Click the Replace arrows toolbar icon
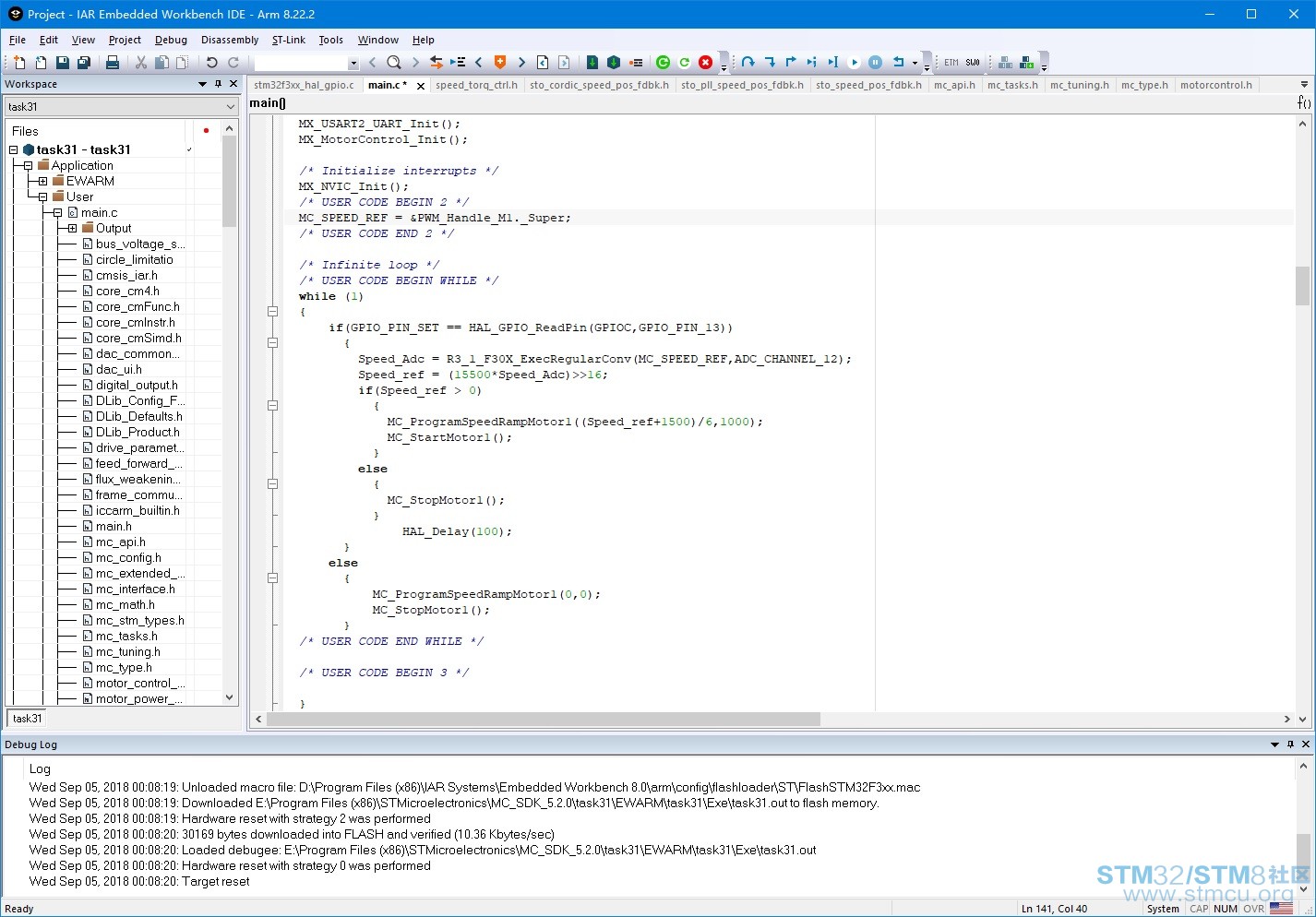Screen dimensions: 1316x917 [x=437, y=63]
